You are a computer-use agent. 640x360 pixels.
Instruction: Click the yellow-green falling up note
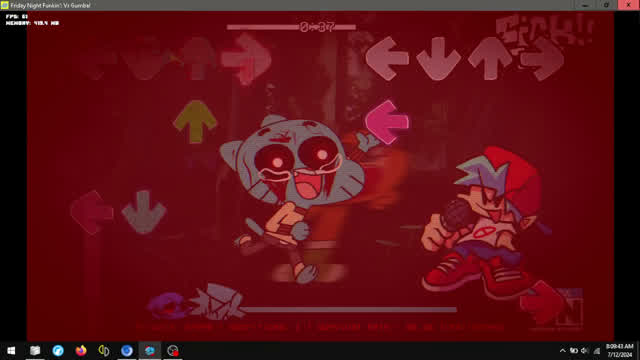pos(195,122)
